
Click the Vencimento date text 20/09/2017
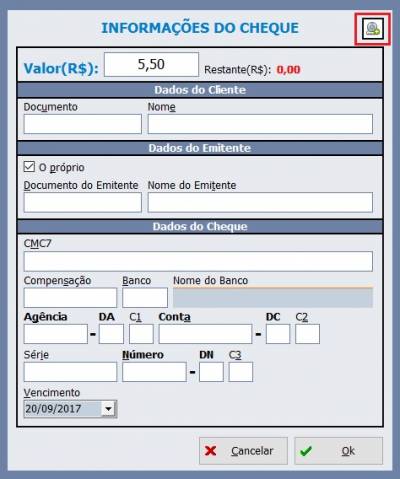[x=53, y=409]
